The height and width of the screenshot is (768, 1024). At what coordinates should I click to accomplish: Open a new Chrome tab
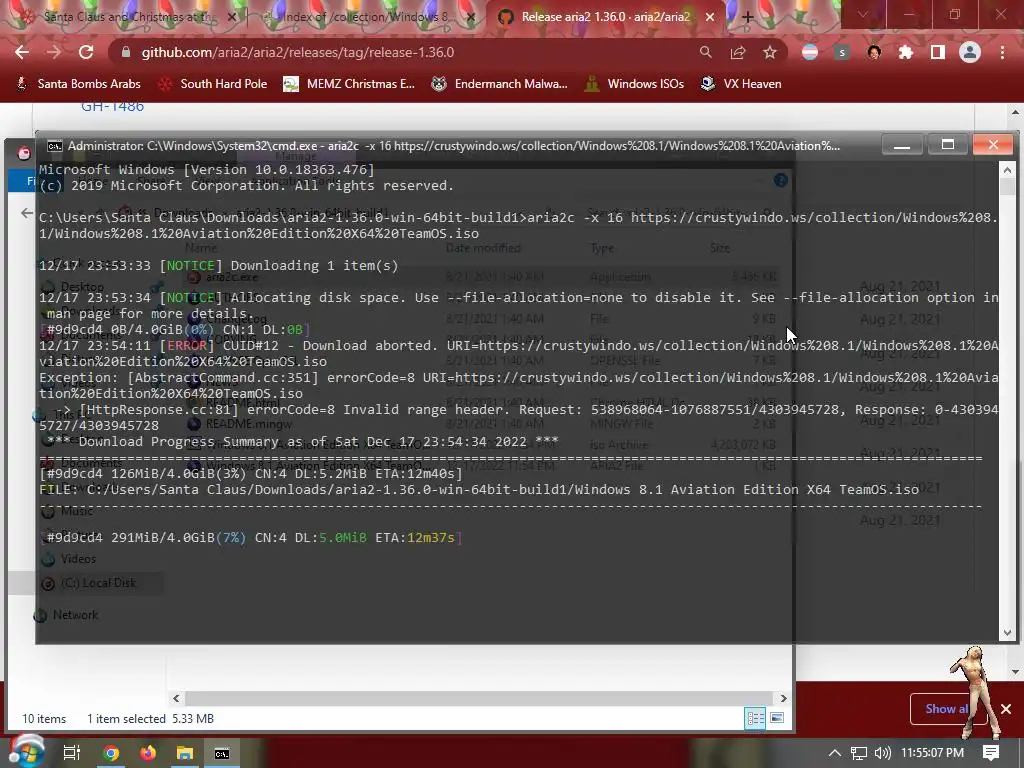point(747,18)
